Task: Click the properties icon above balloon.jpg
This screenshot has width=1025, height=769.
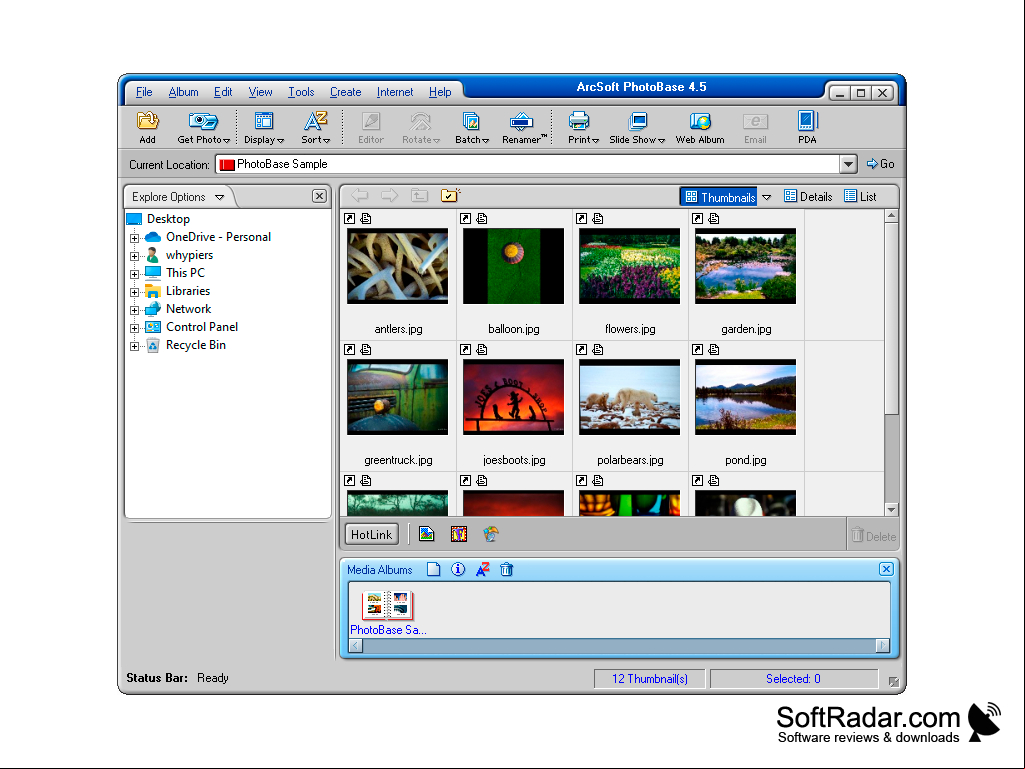Action: [x=482, y=218]
